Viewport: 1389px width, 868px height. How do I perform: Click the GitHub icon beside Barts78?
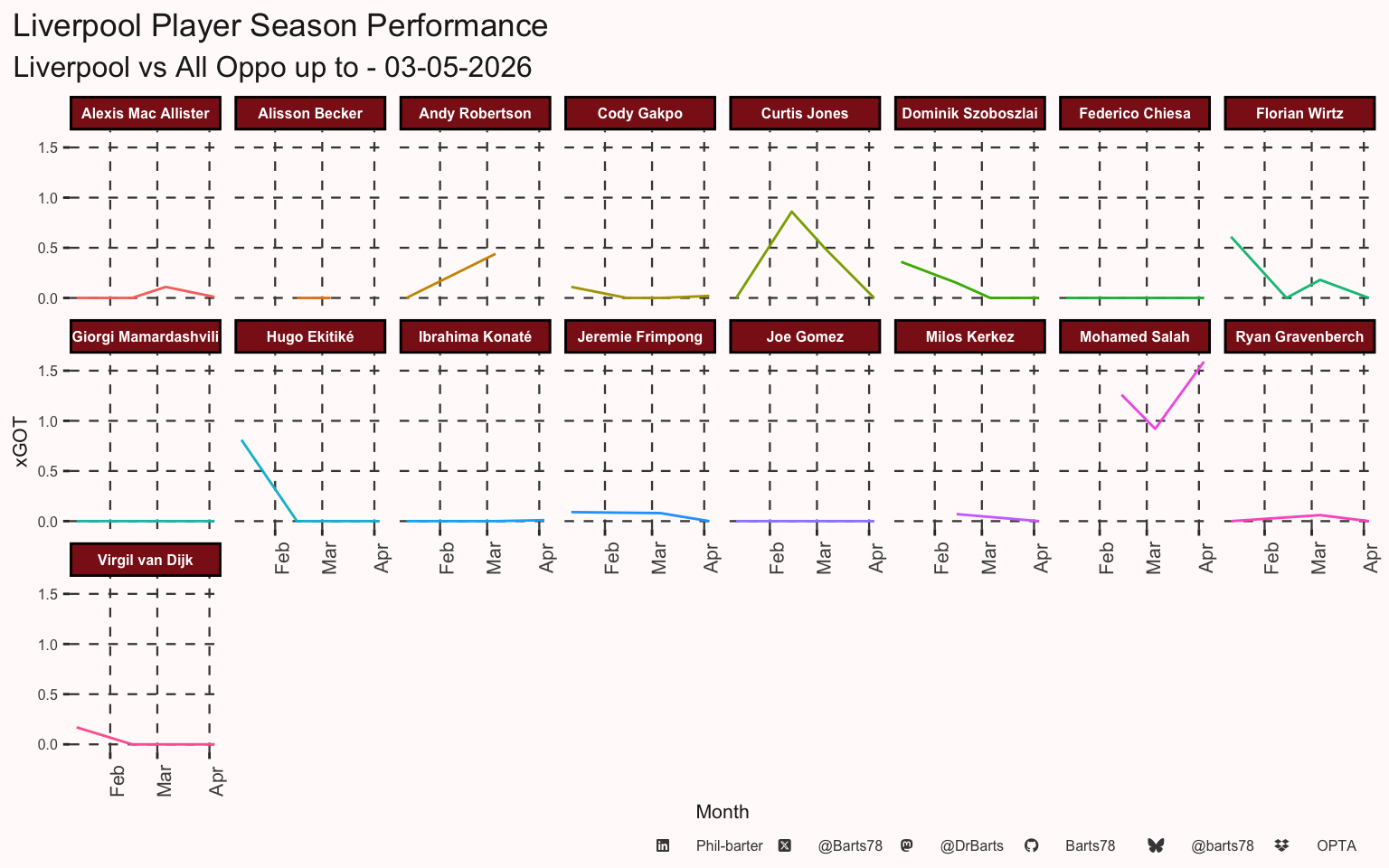(x=1032, y=845)
